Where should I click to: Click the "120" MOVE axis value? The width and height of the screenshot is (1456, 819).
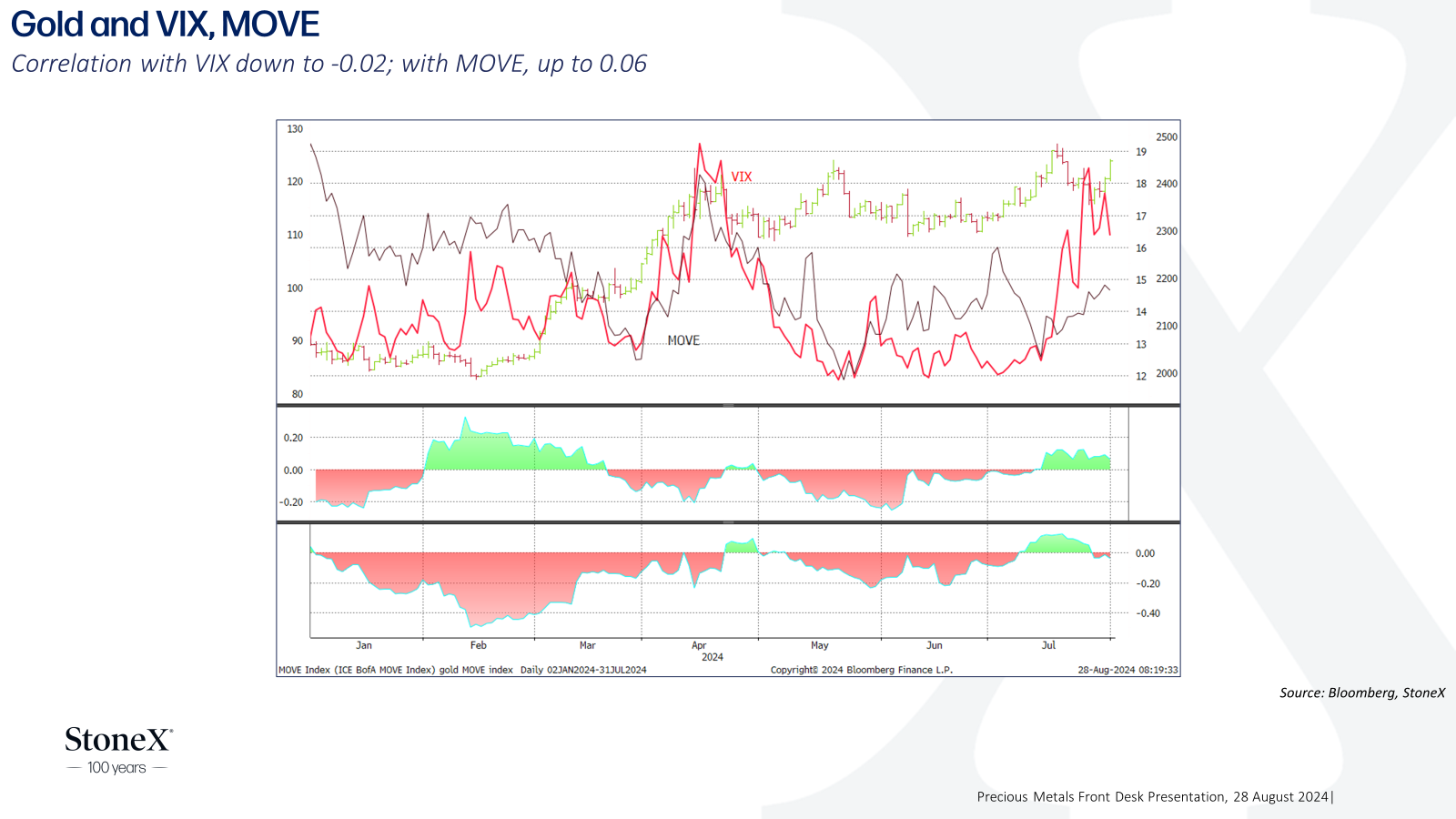(296, 182)
